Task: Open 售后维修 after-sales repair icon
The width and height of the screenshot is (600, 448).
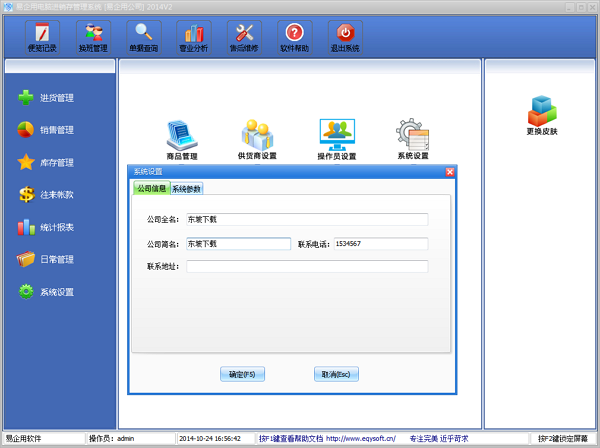Action: [244, 37]
